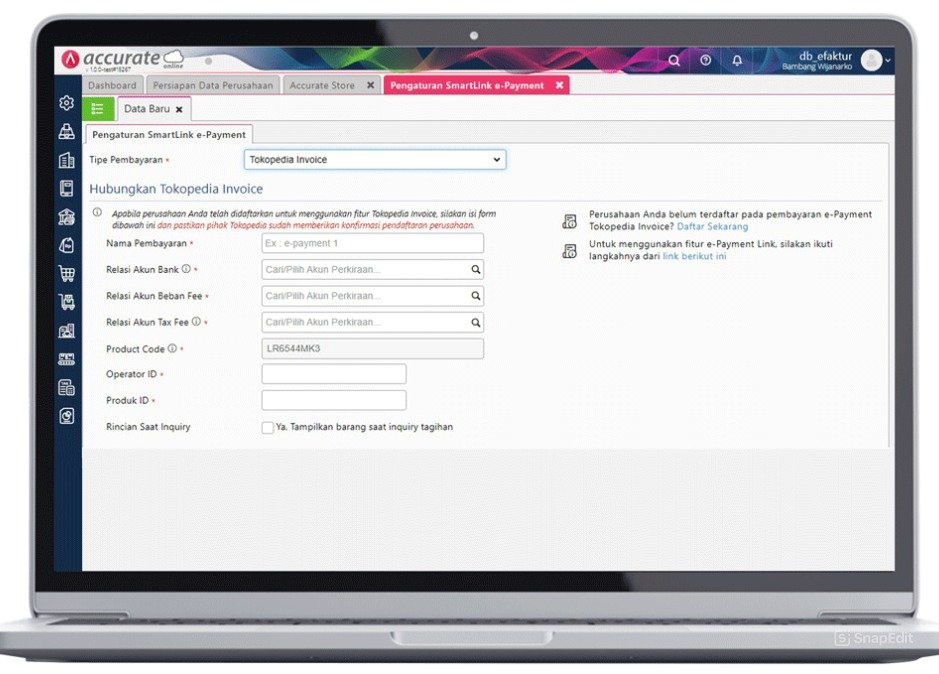Open the reports chart module icon
This screenshot has width=939, height=674.
click(66, 416)
